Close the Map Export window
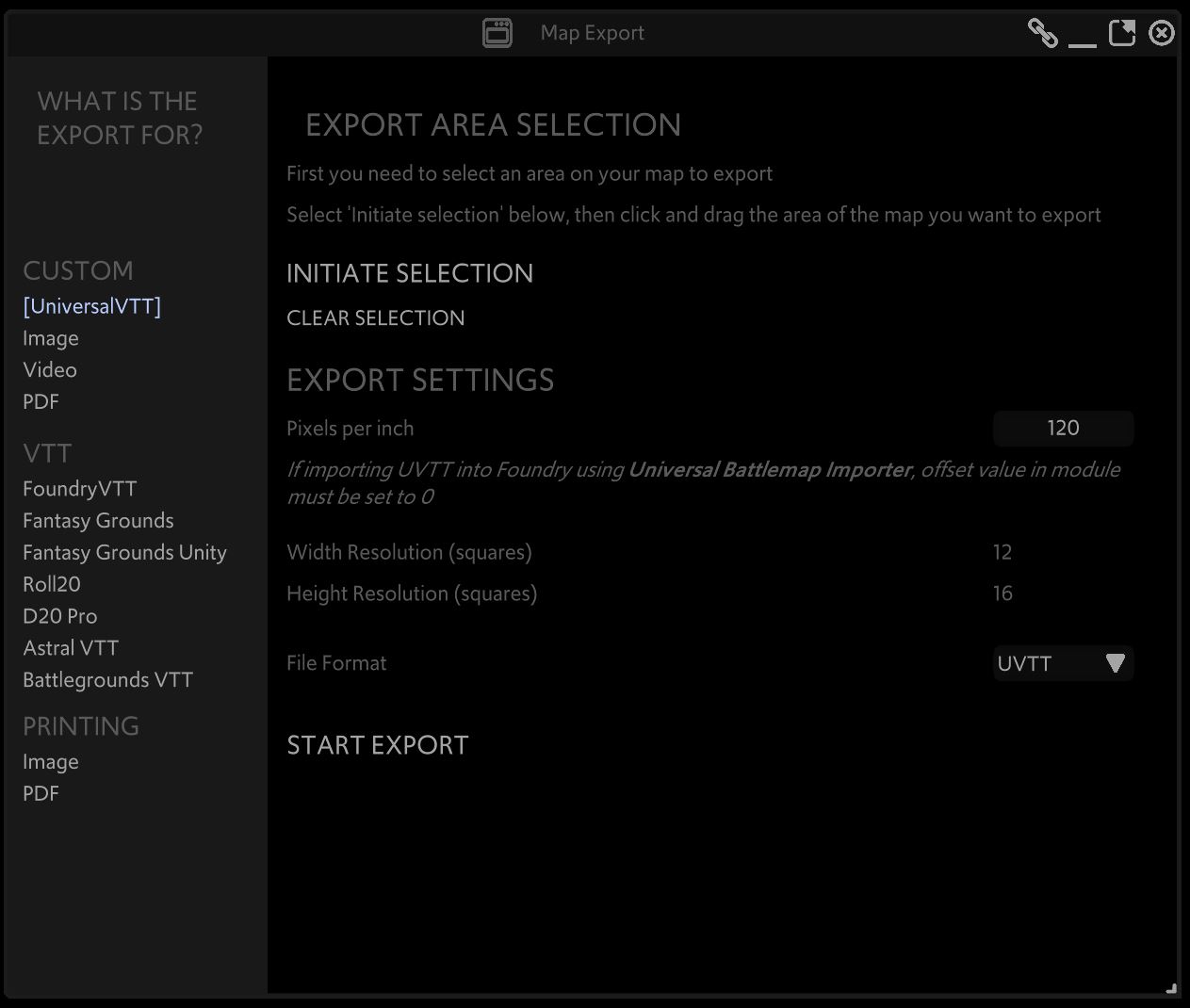Viewport: 1190px width, 1008px height. [1162, 33]
